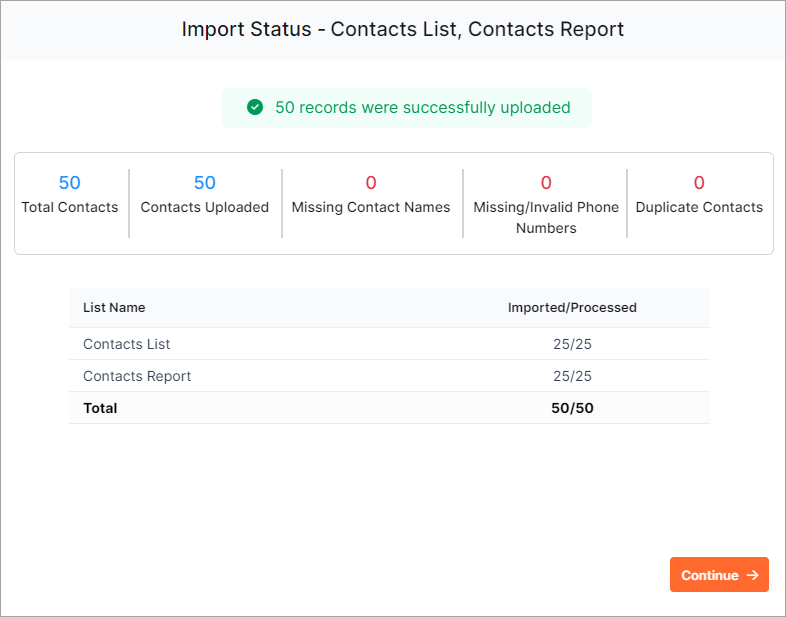Click the orange Continue button

pyautogui.click(x=719, y=574)
